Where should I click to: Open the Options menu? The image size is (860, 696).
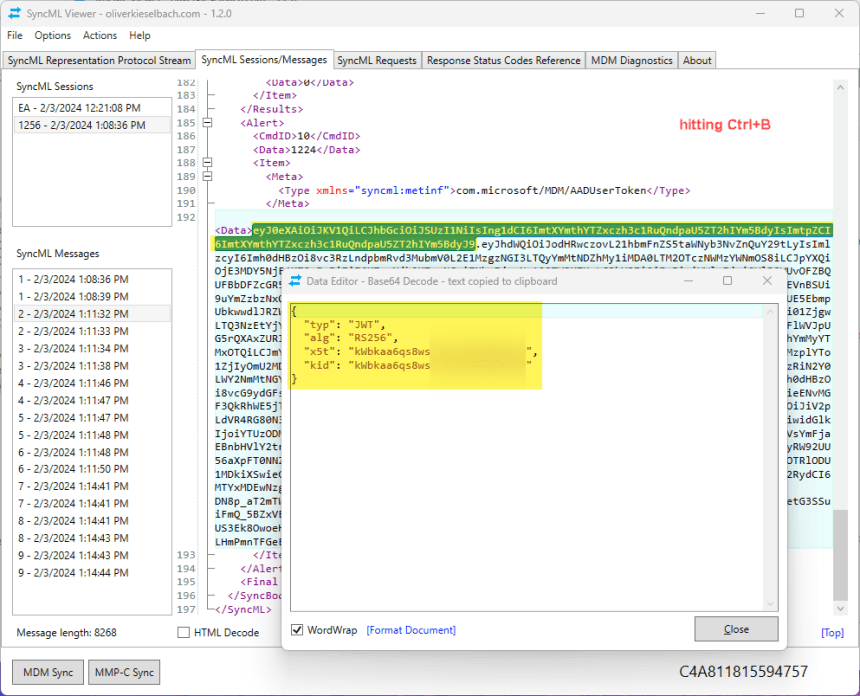[53, 35]
